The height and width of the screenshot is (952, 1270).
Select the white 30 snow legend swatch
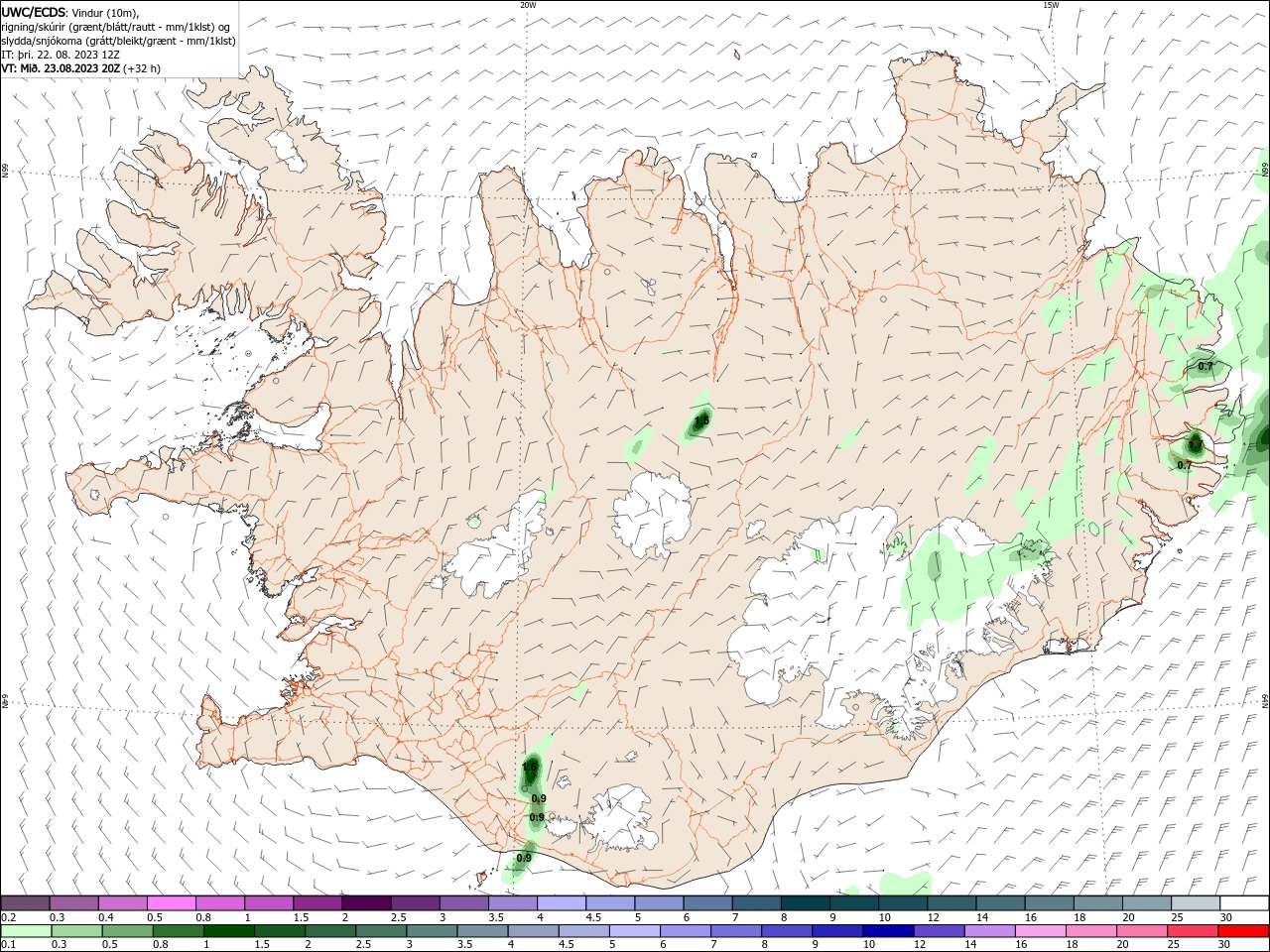pos(1244,903)
